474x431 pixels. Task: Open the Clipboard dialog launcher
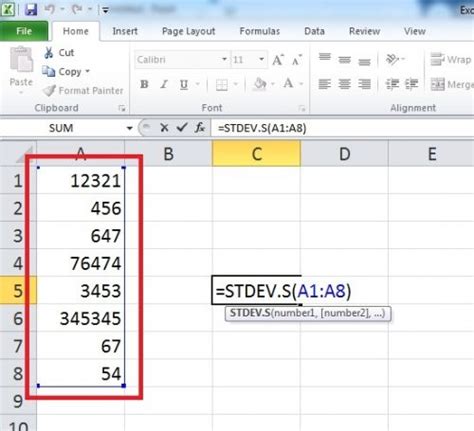pos(122,108)
